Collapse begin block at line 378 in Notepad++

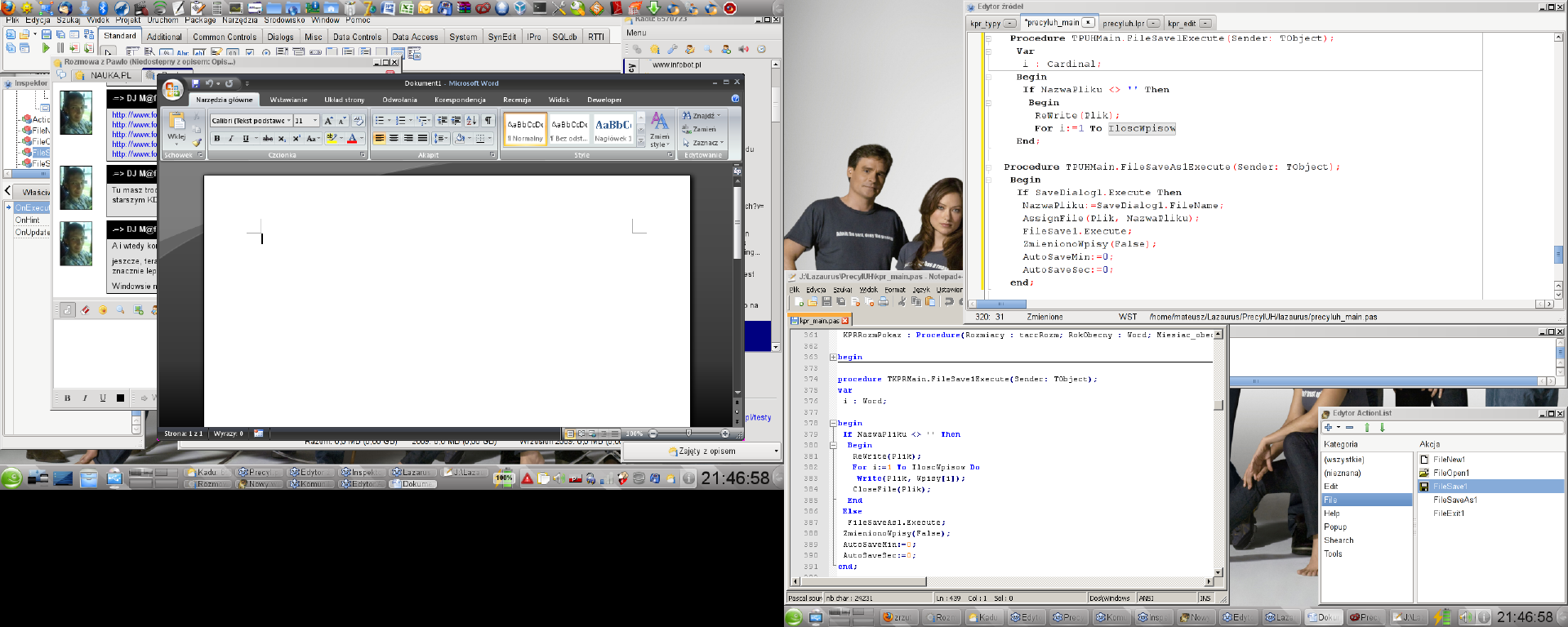pos(833,424)
